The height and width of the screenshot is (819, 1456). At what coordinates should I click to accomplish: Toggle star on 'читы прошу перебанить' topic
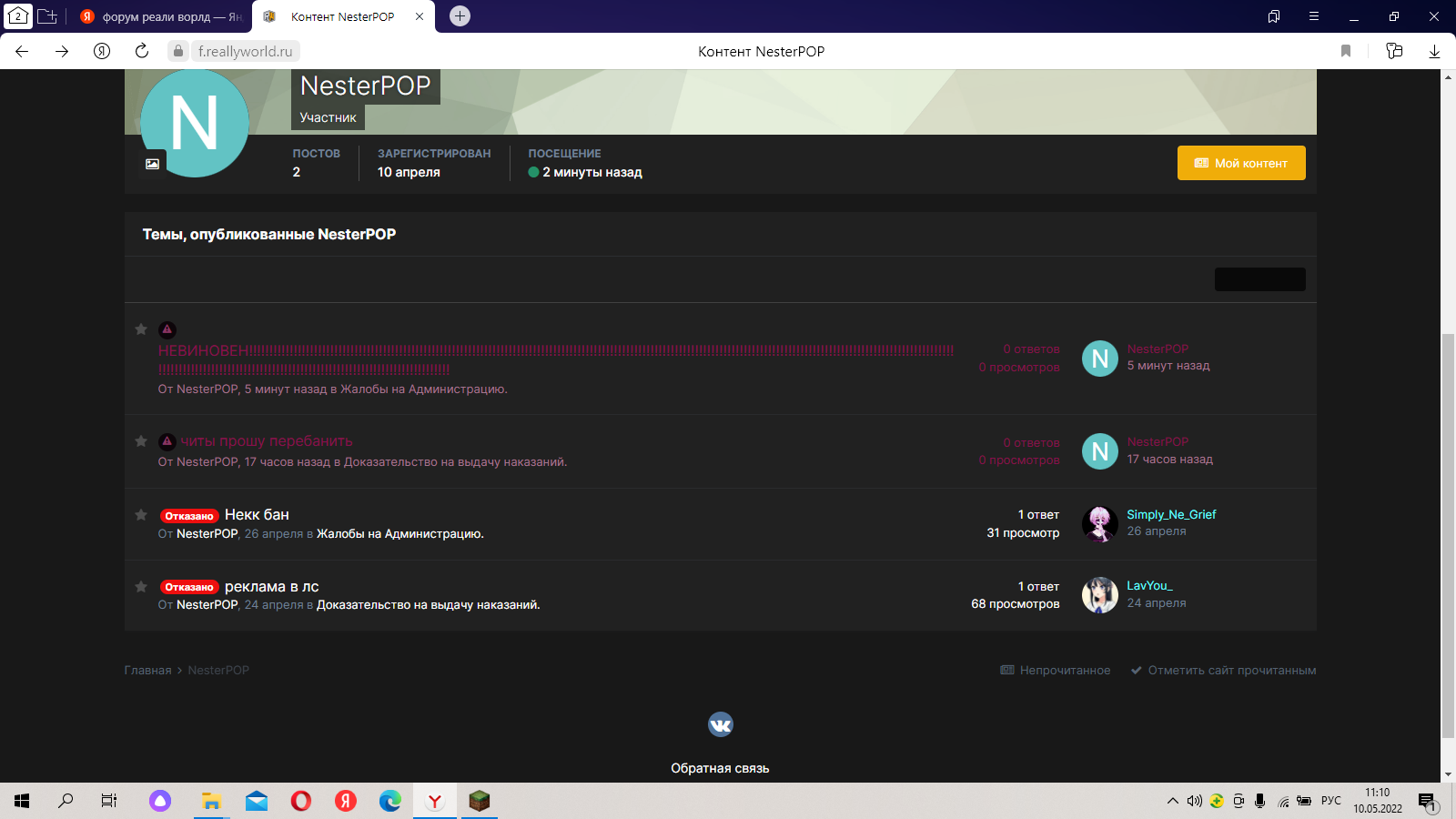[x=141, y=440]
